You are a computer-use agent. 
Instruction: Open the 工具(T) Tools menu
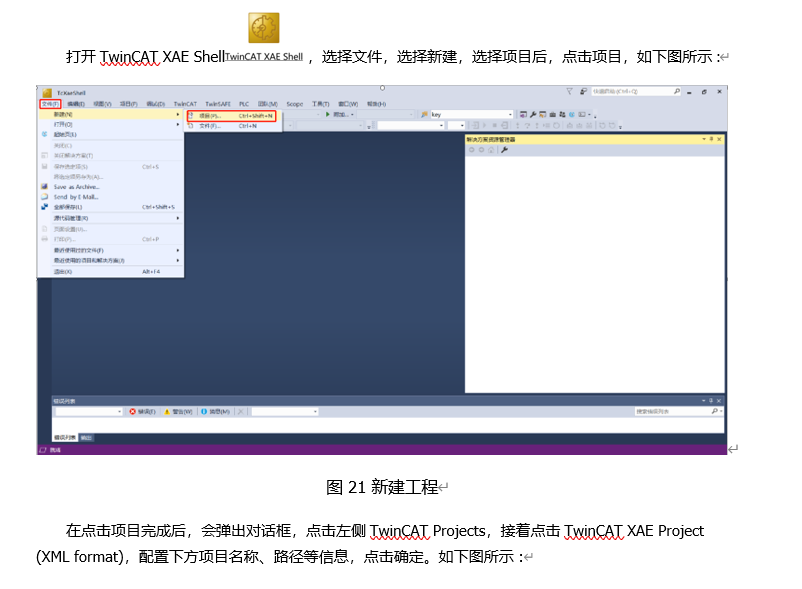321,104
